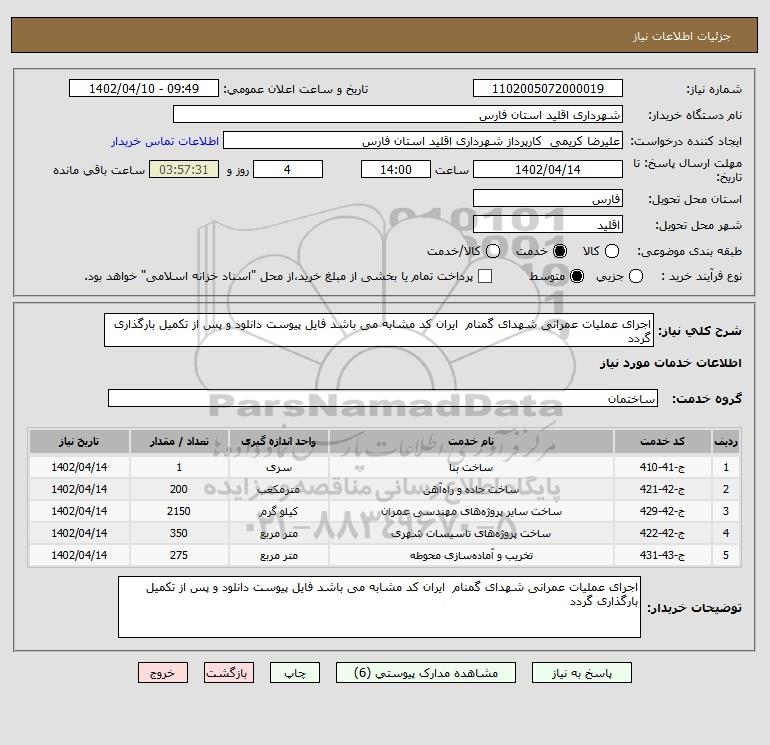Click the بازگشت back button
Viewport: 770px width, 745px height.
[229, 673]
